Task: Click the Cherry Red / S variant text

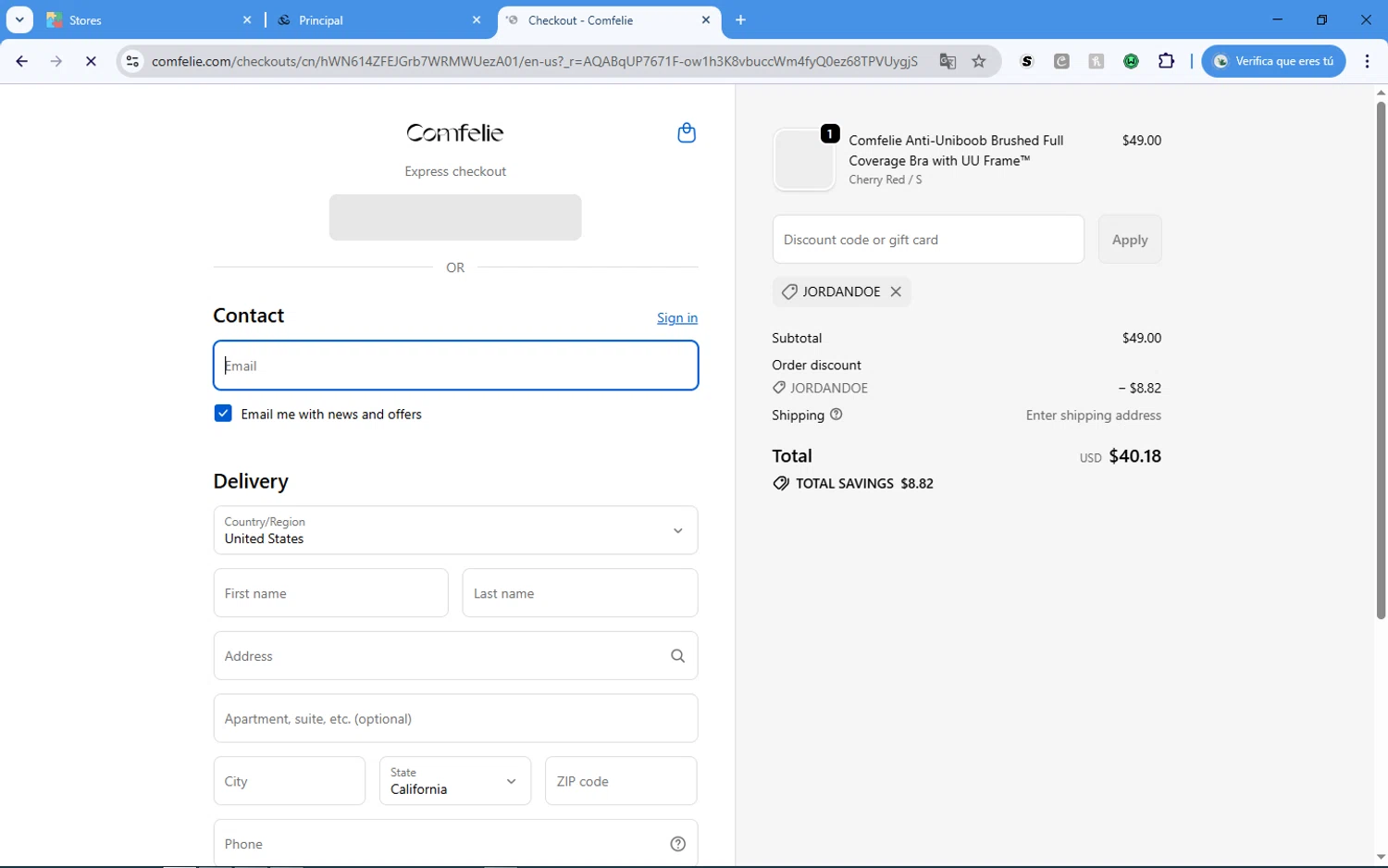Action: pos(885,180)
